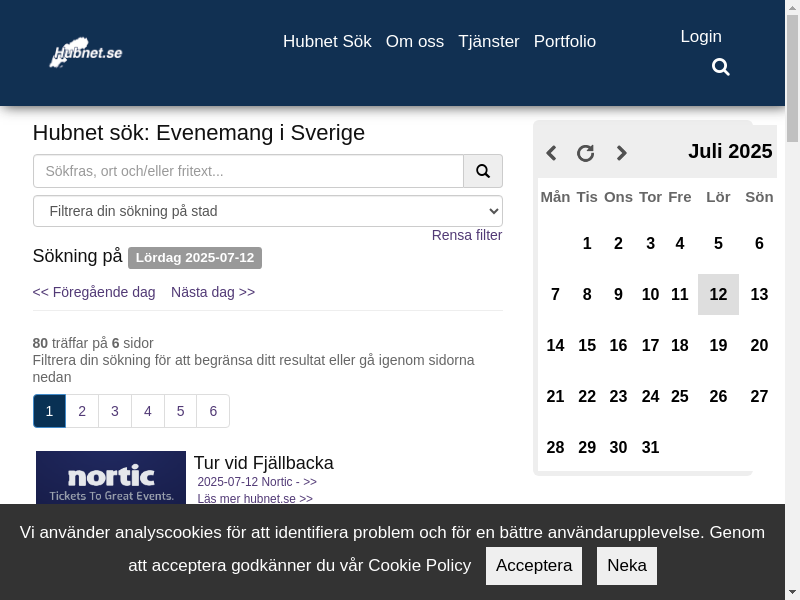The height and width of the screenshot is (600, 800).
Task: Select July 10 in calendar
Action: coord(651,294)
